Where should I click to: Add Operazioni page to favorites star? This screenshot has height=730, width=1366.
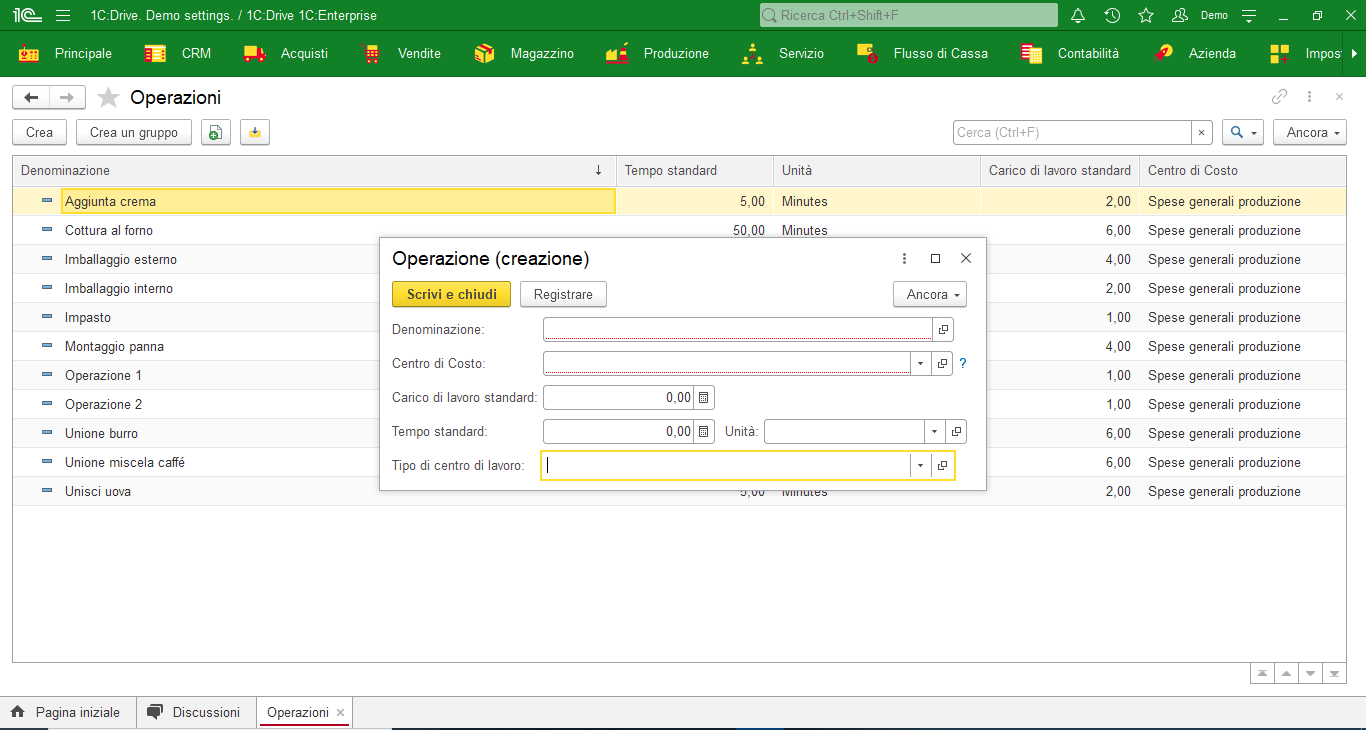tap(109, 98)
